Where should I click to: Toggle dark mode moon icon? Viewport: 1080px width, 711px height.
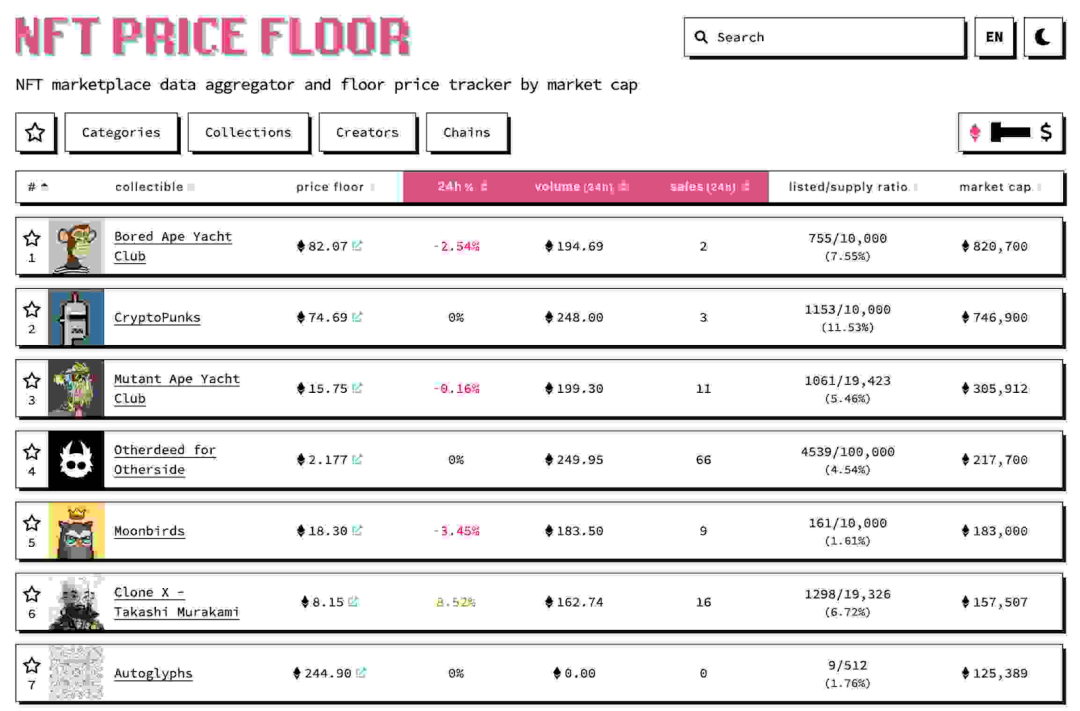(1043, 37)
